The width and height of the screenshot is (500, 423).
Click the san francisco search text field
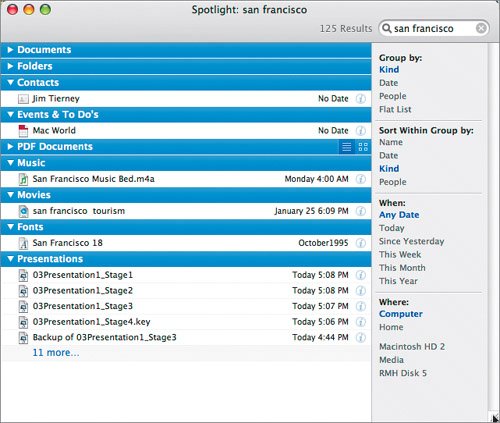tap(433, 28)
